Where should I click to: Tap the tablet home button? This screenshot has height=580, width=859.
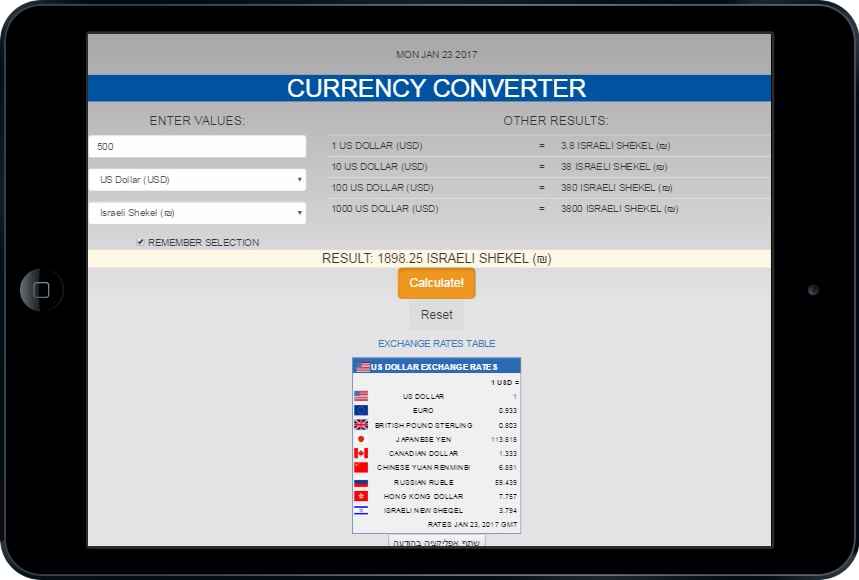(42, 290)
